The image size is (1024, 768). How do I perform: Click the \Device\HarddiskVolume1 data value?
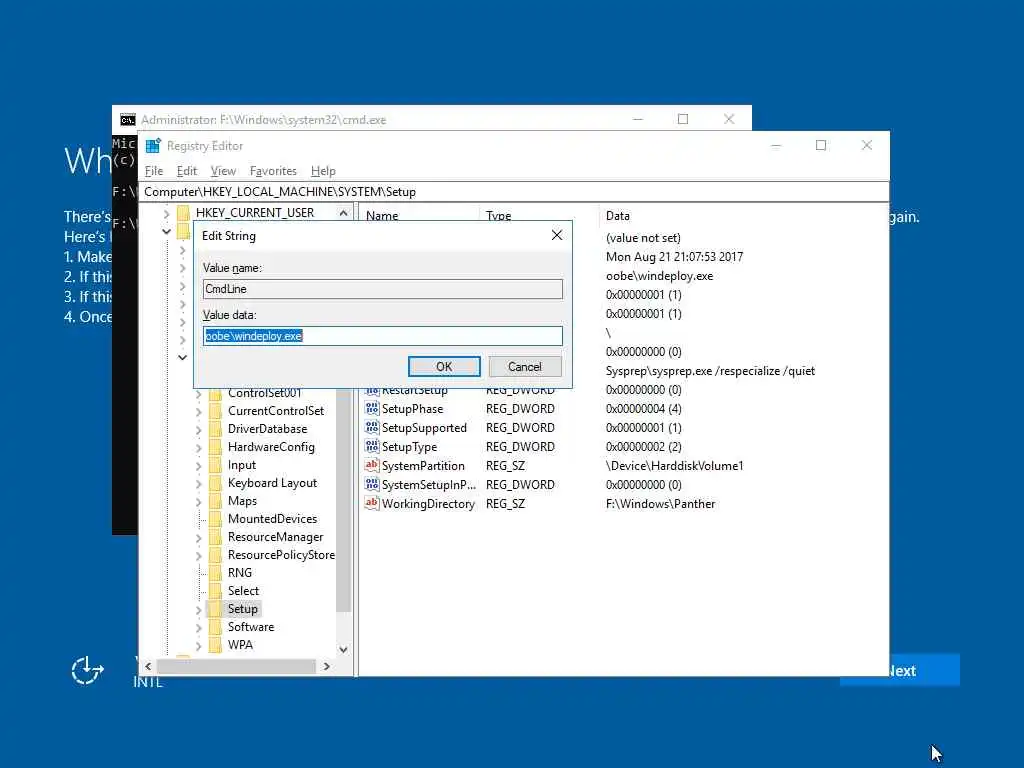(675, 466)
